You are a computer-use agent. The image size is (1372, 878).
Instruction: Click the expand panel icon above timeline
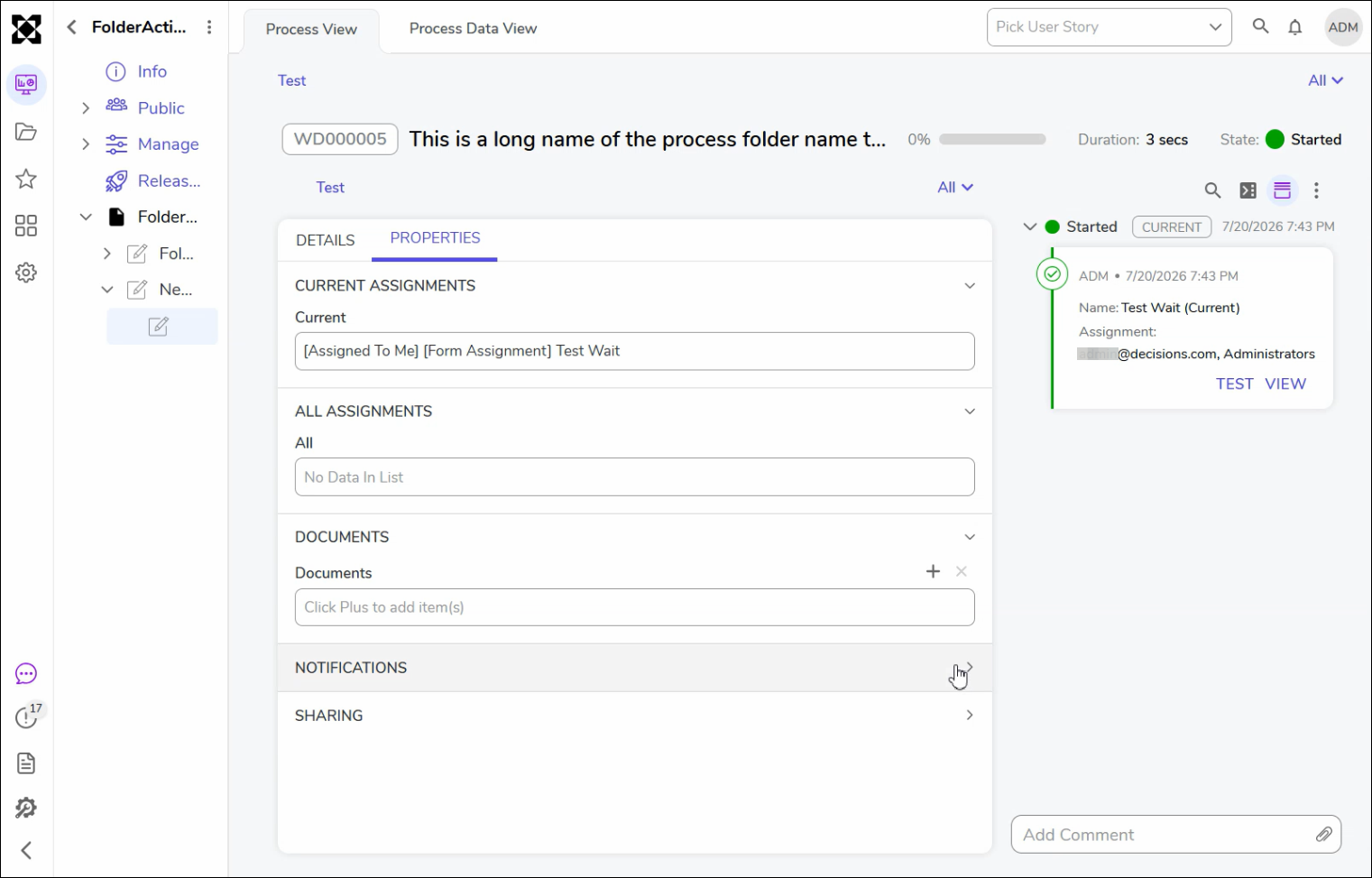coord(1248,190)
